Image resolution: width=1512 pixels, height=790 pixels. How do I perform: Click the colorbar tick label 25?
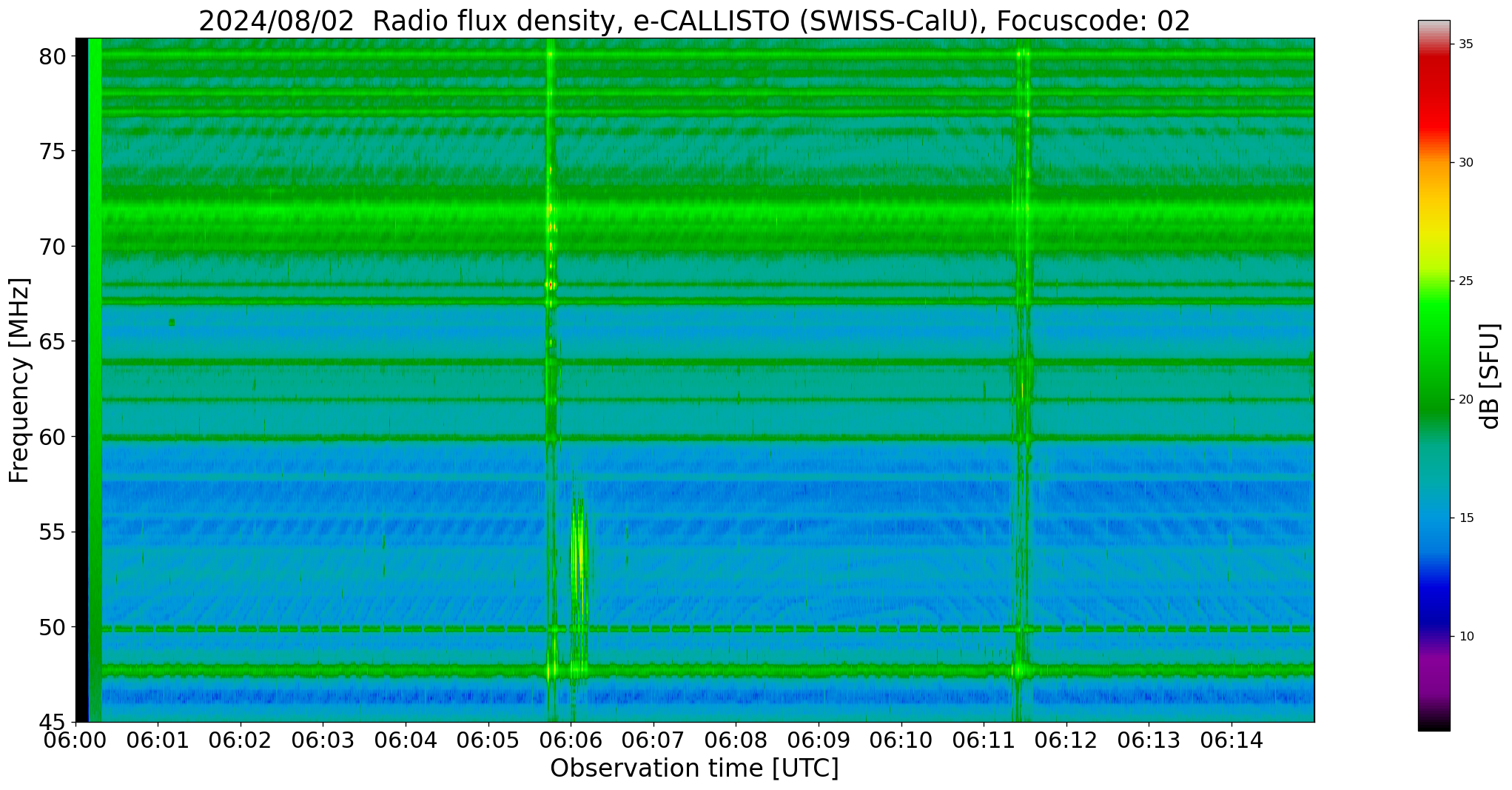click(x=1465, y=281)
